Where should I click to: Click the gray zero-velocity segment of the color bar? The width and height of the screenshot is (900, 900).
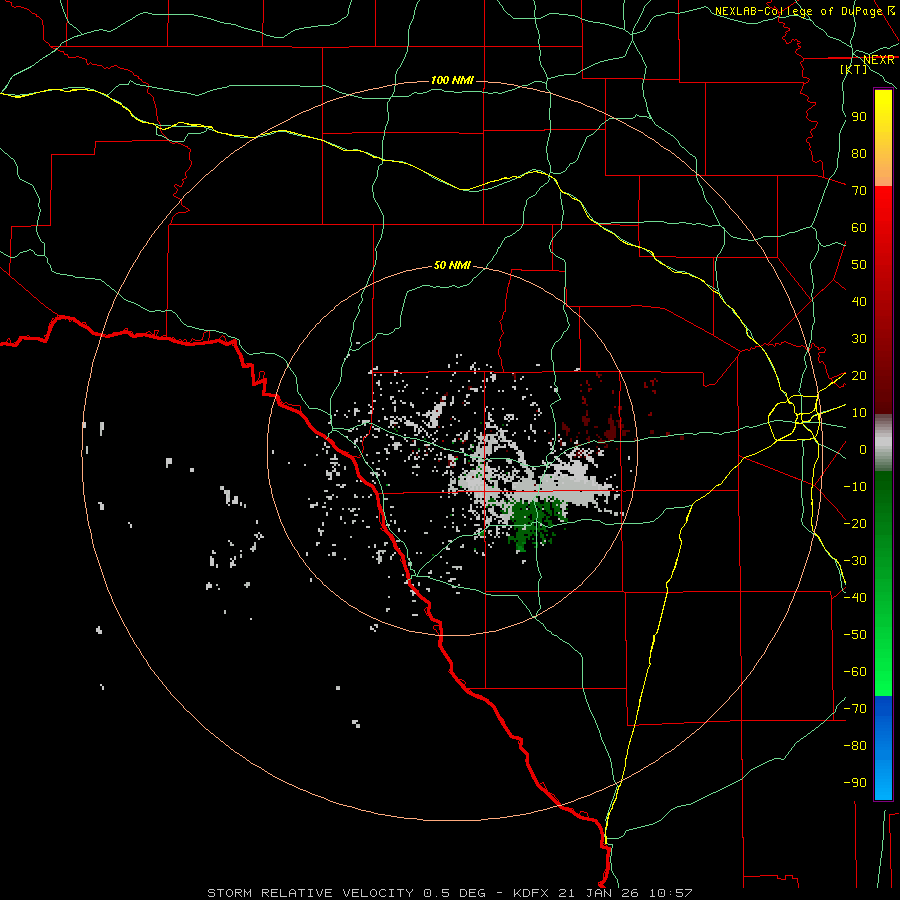883,443
